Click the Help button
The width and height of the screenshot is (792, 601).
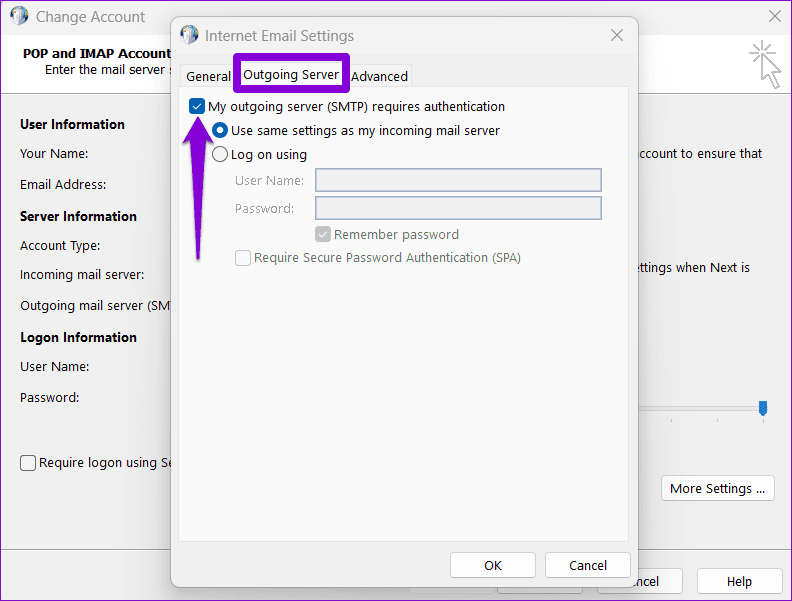point(739,581)
